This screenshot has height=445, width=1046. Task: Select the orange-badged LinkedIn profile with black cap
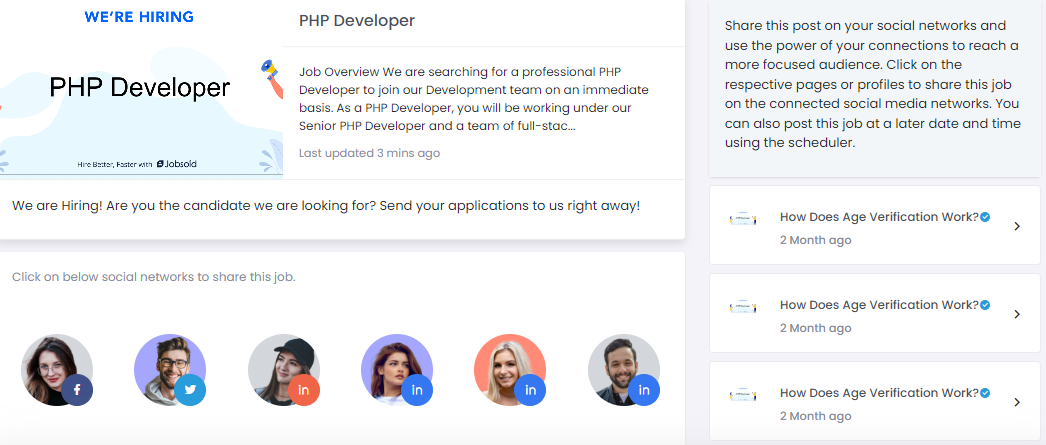coord(284,370)
